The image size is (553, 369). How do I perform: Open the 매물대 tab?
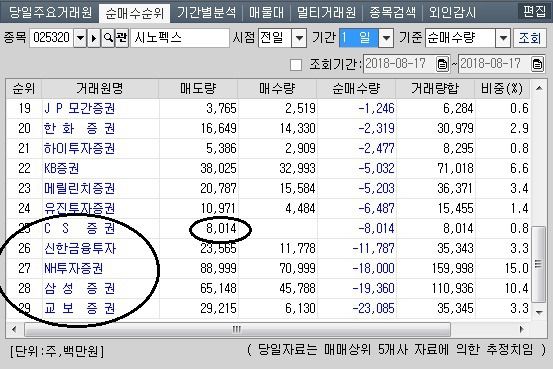pyautogui.click(x=266, y=13)
